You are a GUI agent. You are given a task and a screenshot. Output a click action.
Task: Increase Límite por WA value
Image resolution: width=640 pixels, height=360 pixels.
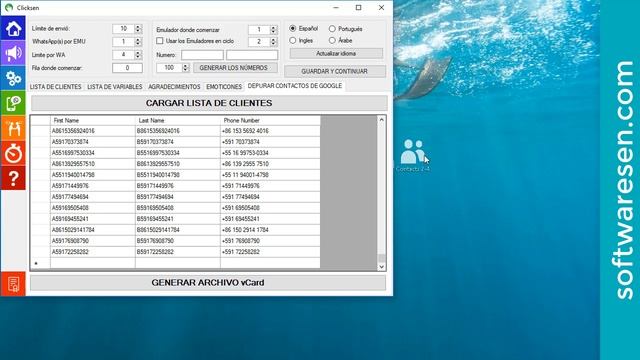point(138,53)
